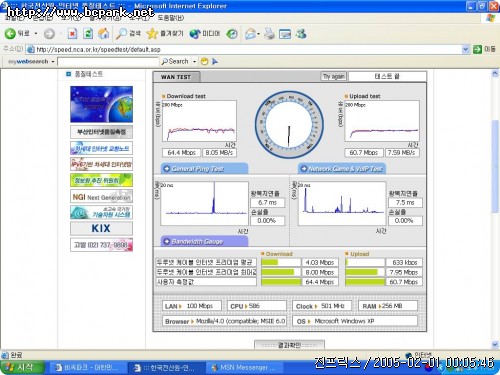Click the address bar URL field
Screen dimensions: 500x375
coord(248,49)
